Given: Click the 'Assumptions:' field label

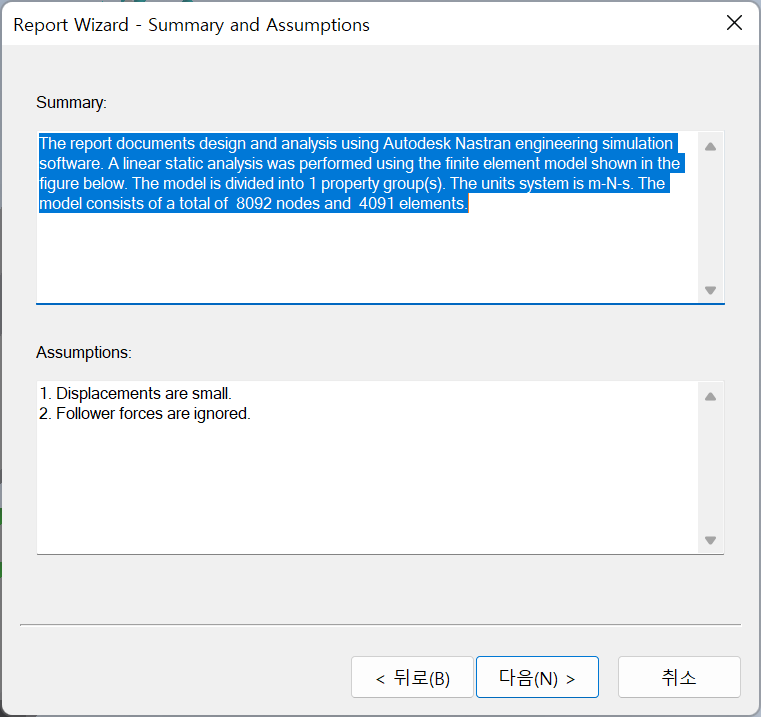Looking at the screenshot, I should click(84, 352).
